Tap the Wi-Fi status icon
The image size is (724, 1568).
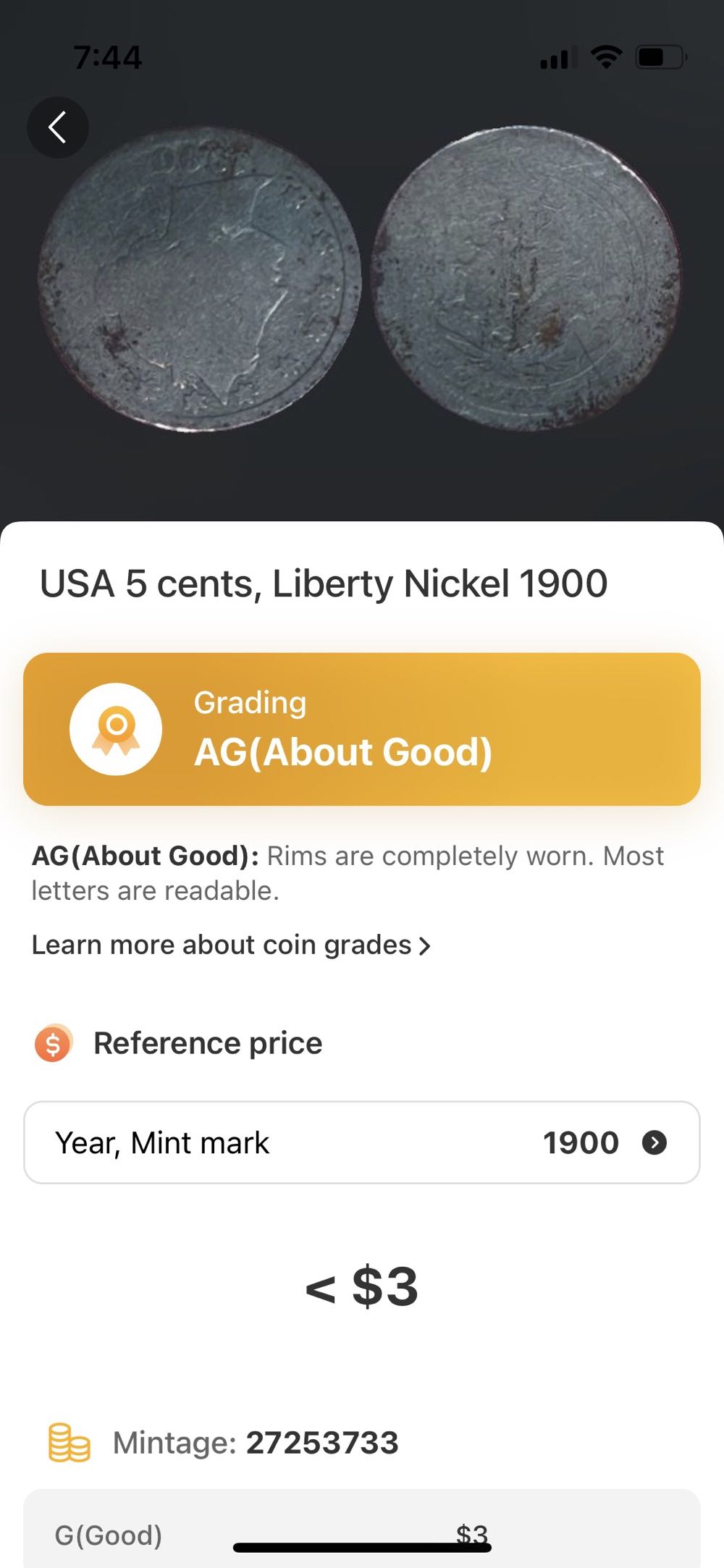pyautogui.click(x=606, y=56)
